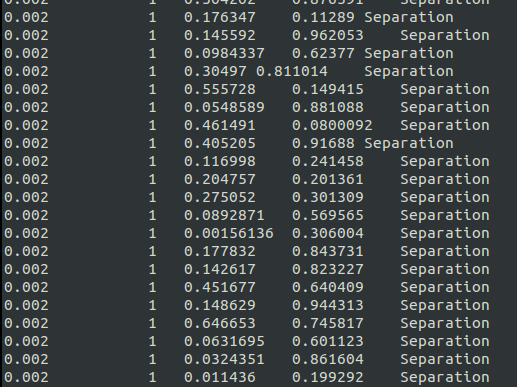
Task: Select the number 0.555728
Action: (220, 89)
